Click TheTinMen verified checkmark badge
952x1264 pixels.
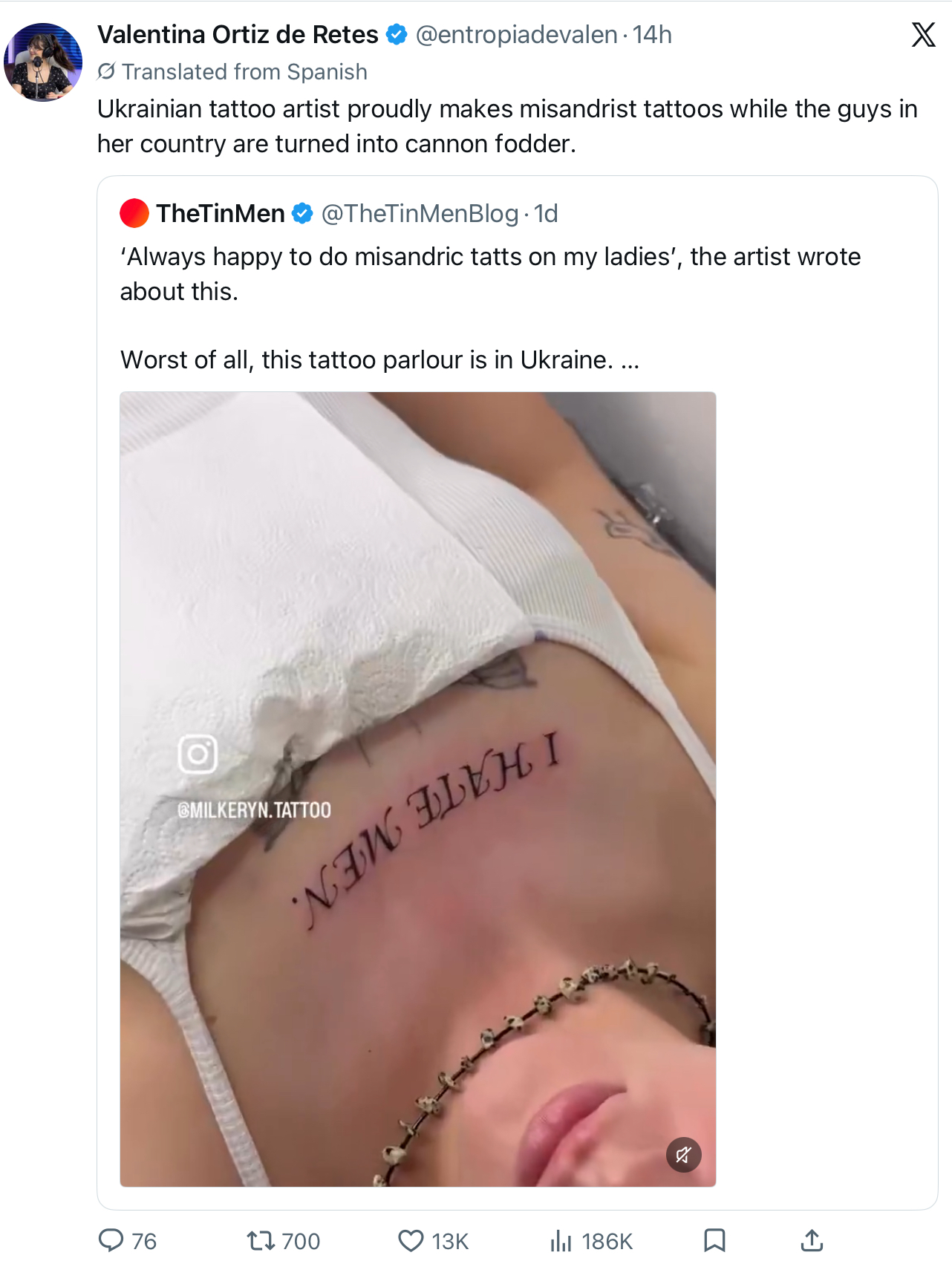pyautogui.click(x=302, y=213)
